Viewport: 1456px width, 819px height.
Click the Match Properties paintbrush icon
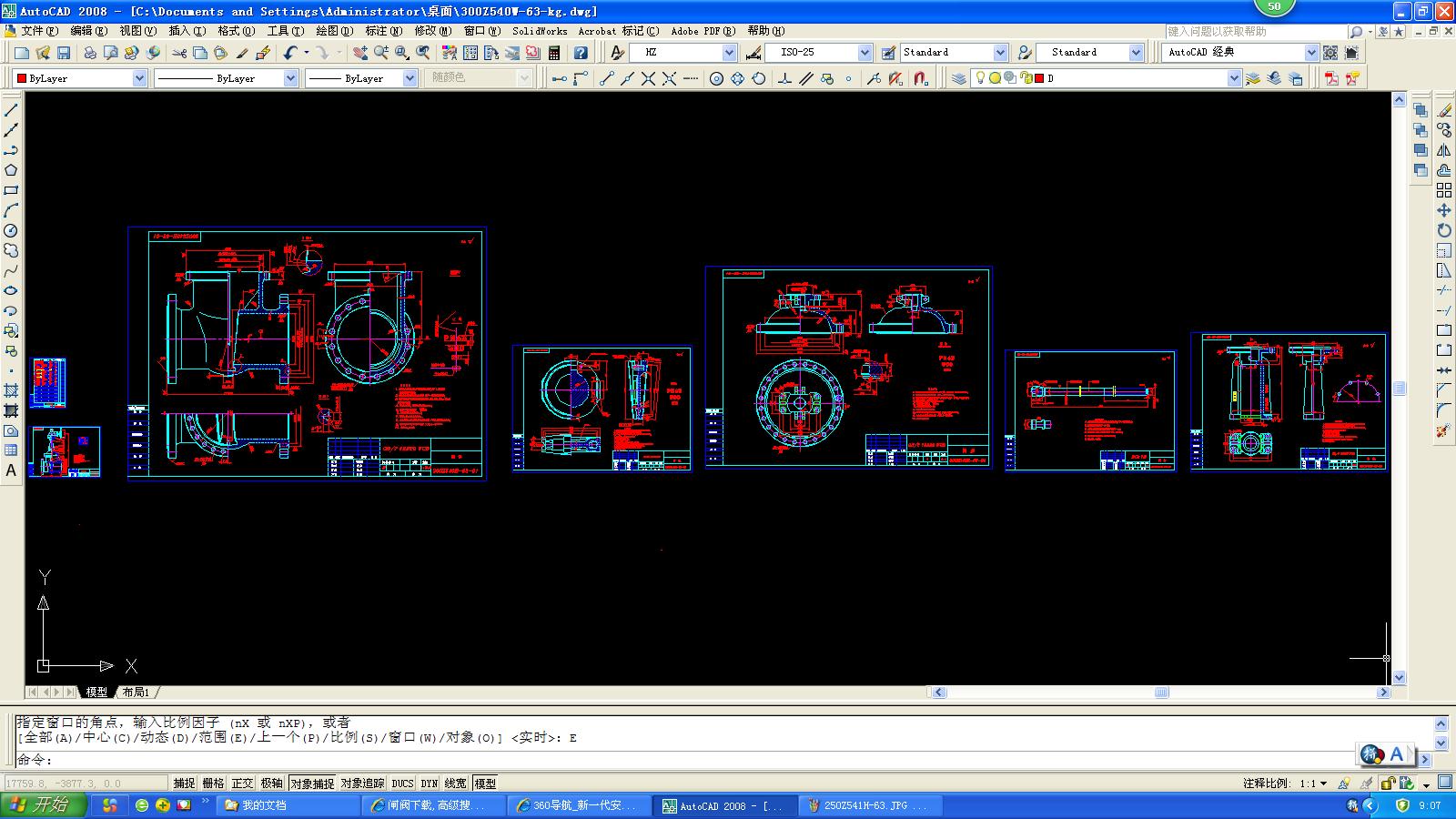tap(240, 52)
